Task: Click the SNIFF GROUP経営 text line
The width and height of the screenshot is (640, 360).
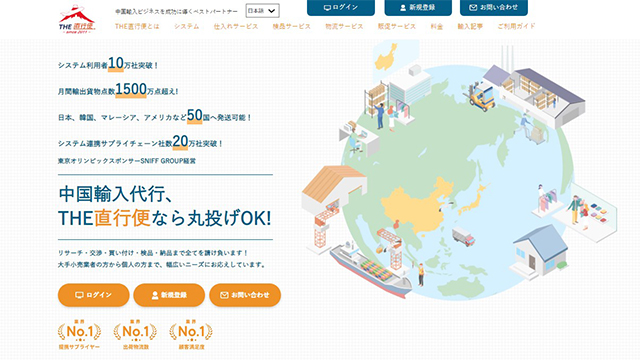Action: pos(127,161)
